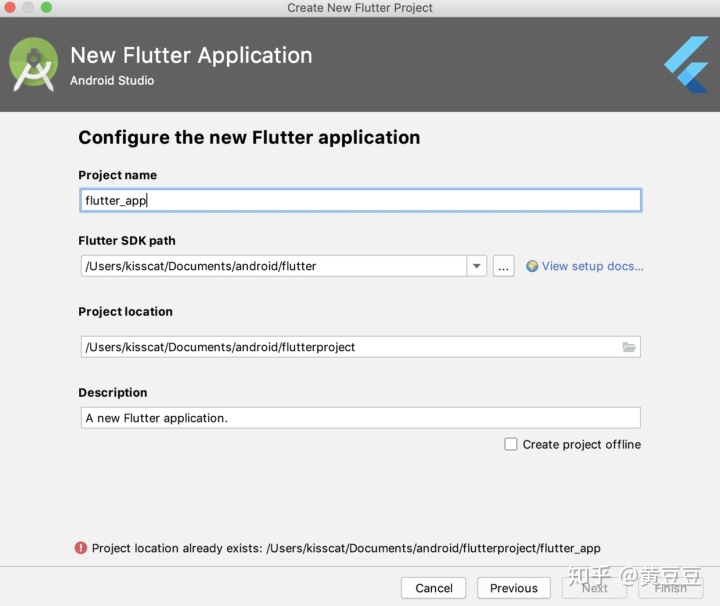Open the View setup docs link
The image size is (720, 606).
coord(592,266)
